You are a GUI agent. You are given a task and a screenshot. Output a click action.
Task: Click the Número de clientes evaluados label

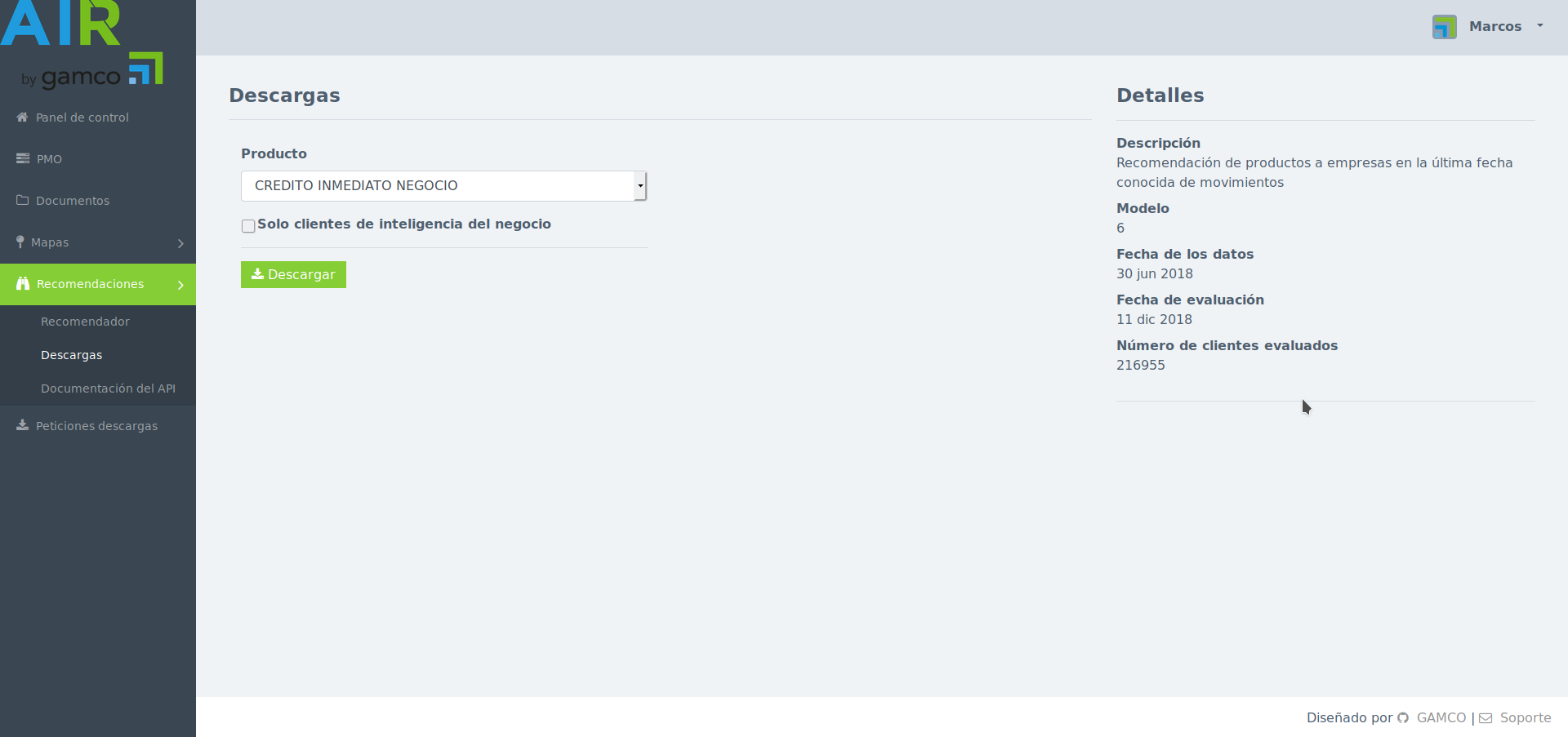pos(1227,345)
